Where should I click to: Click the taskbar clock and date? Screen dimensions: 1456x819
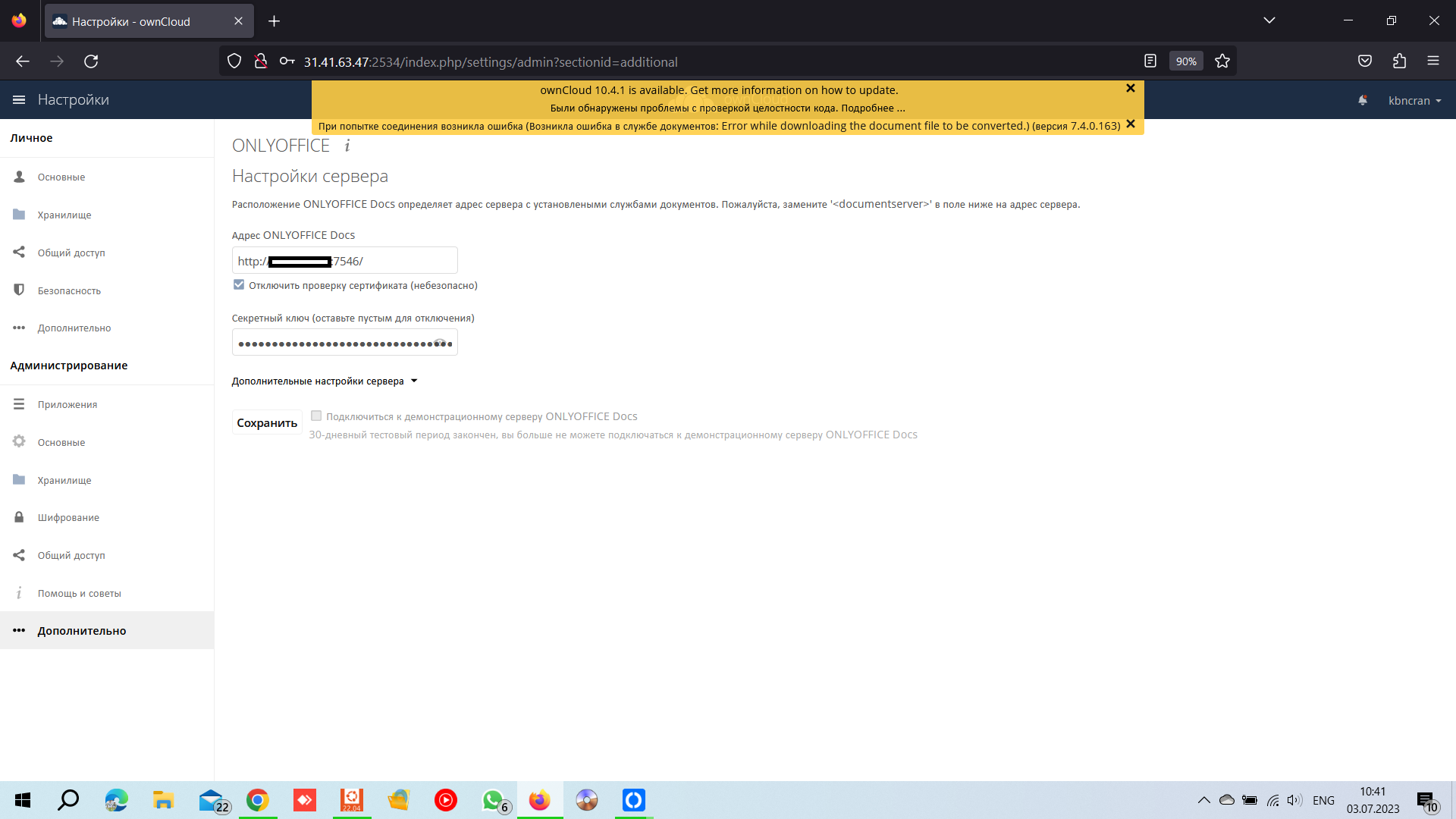click(x=1373, y=800)
